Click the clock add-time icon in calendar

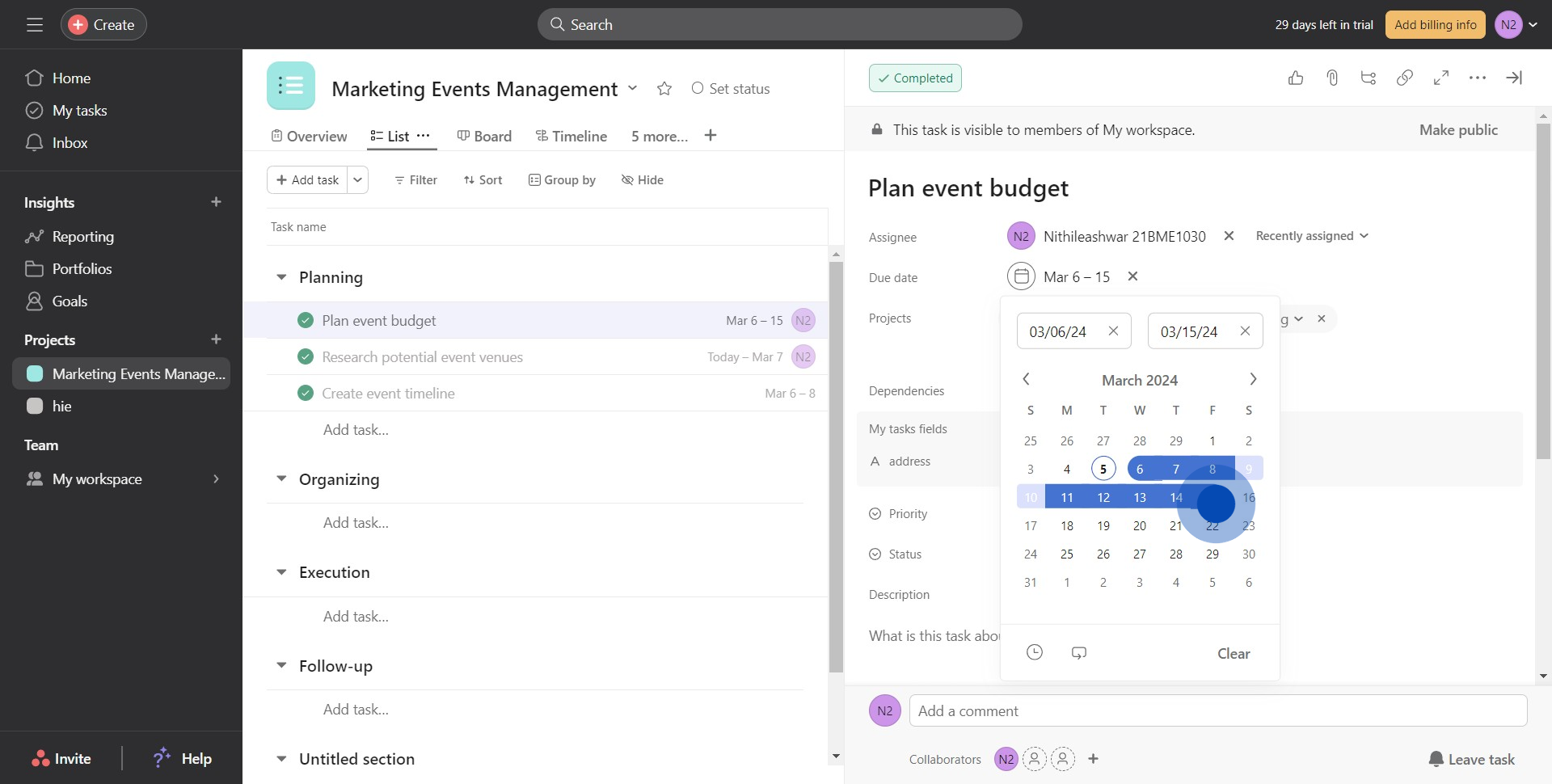pos(1035,652)
